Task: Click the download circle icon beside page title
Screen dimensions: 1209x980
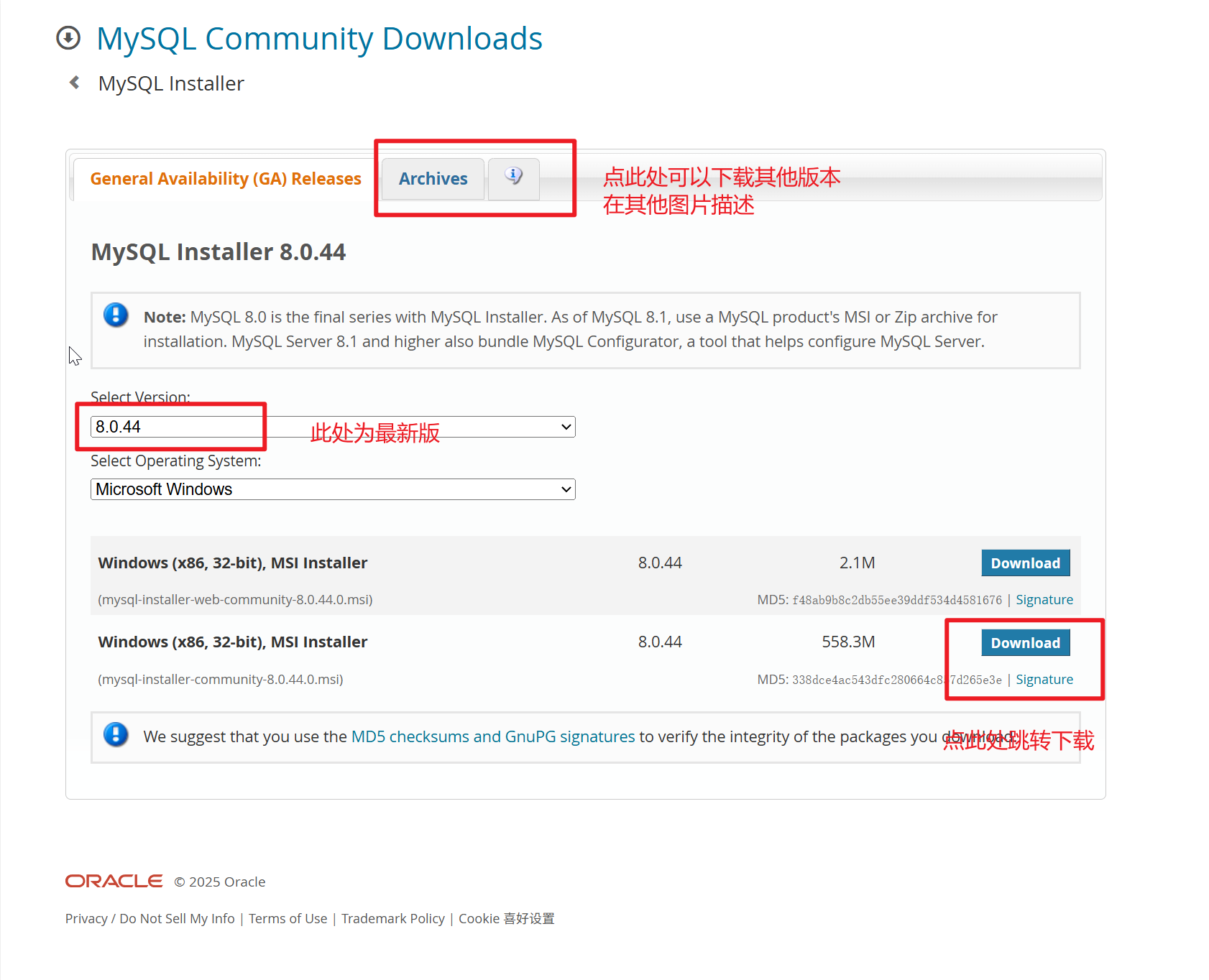Action: (68, 38)
